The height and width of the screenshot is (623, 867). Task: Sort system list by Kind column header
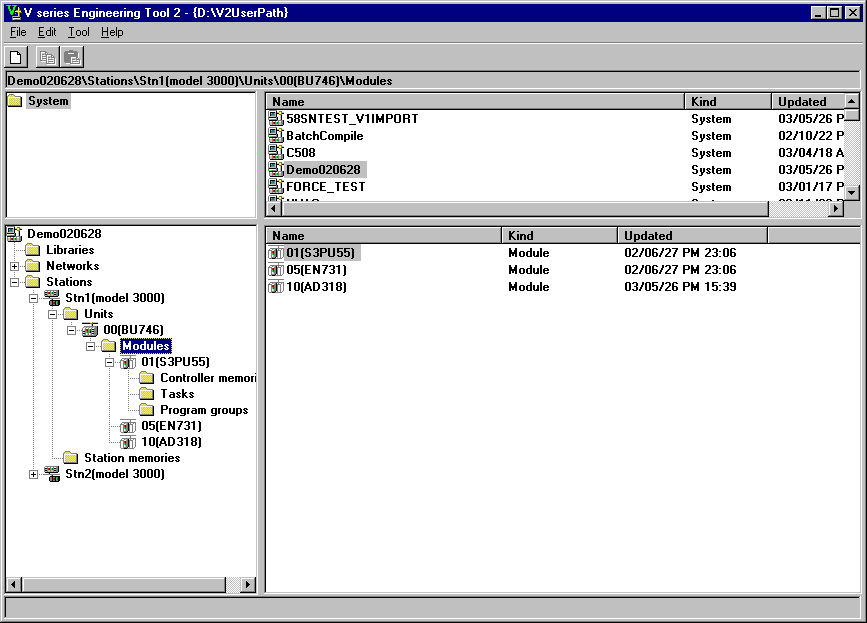[727, 102]
